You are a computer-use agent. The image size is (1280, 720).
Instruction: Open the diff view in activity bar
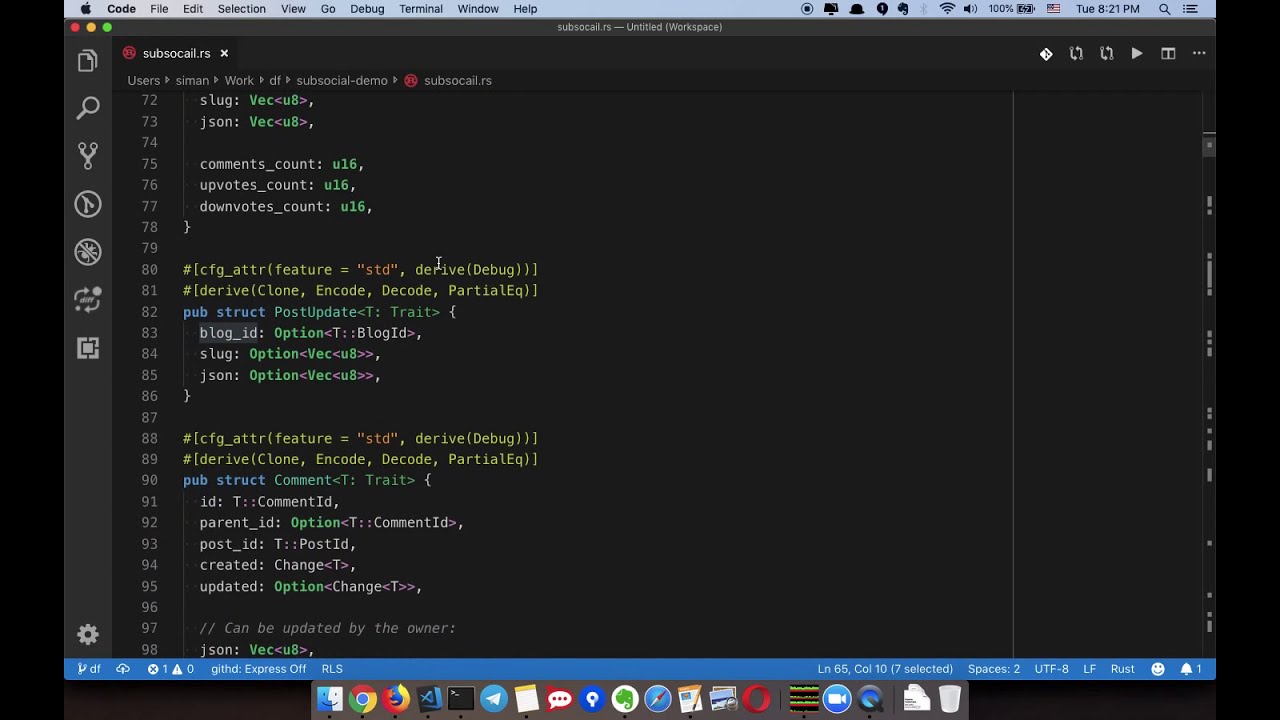point(88,299)
